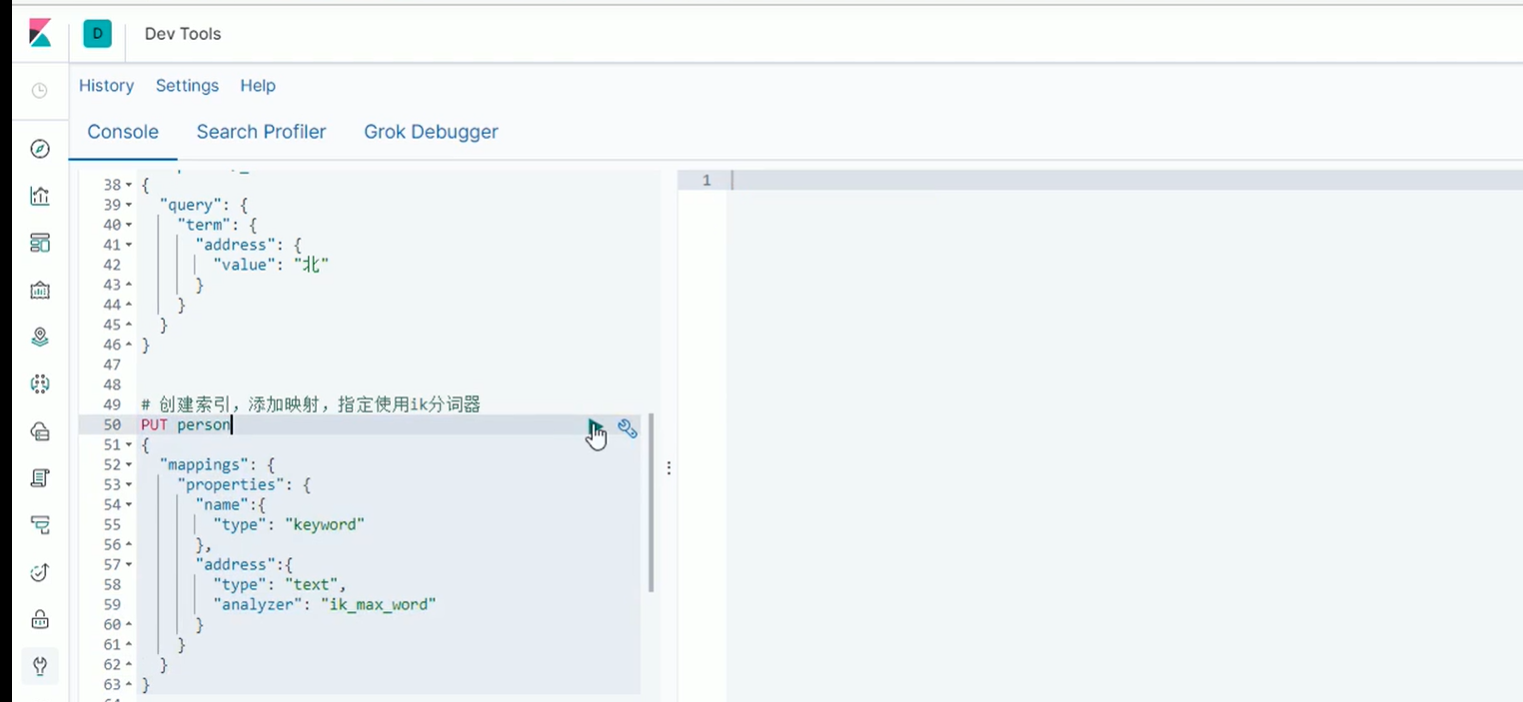Click the "value": "北" line
The width and height of the screenshot is (1523, 702).
pyautogui.click(x=271, y=265)
